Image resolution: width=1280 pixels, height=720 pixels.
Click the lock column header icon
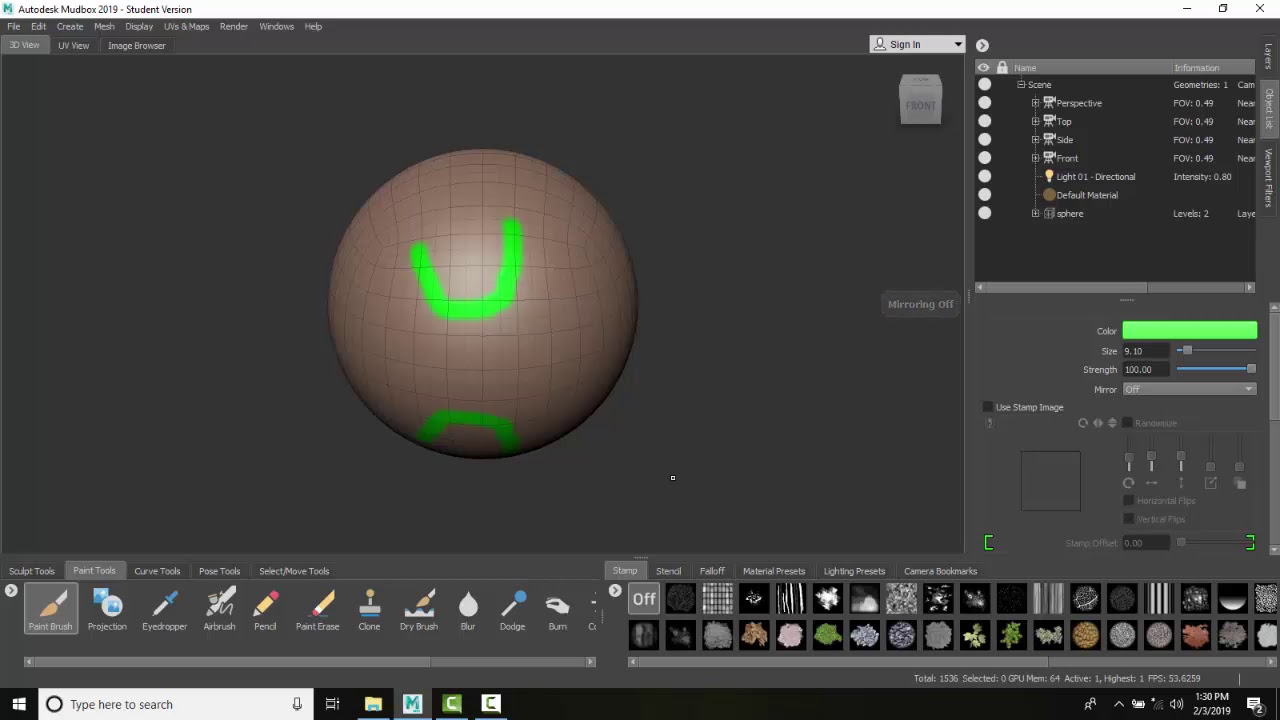1002,67
